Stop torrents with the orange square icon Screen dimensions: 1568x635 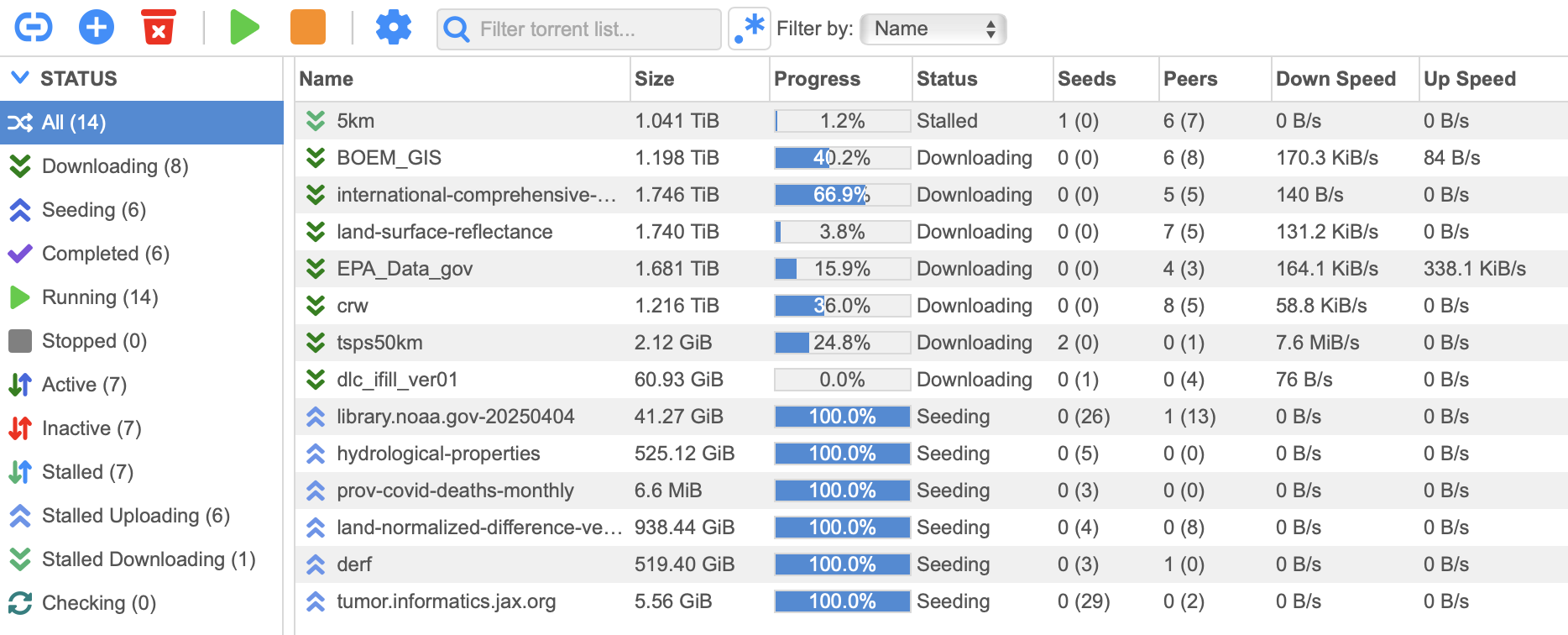click(x=308, y=28)
